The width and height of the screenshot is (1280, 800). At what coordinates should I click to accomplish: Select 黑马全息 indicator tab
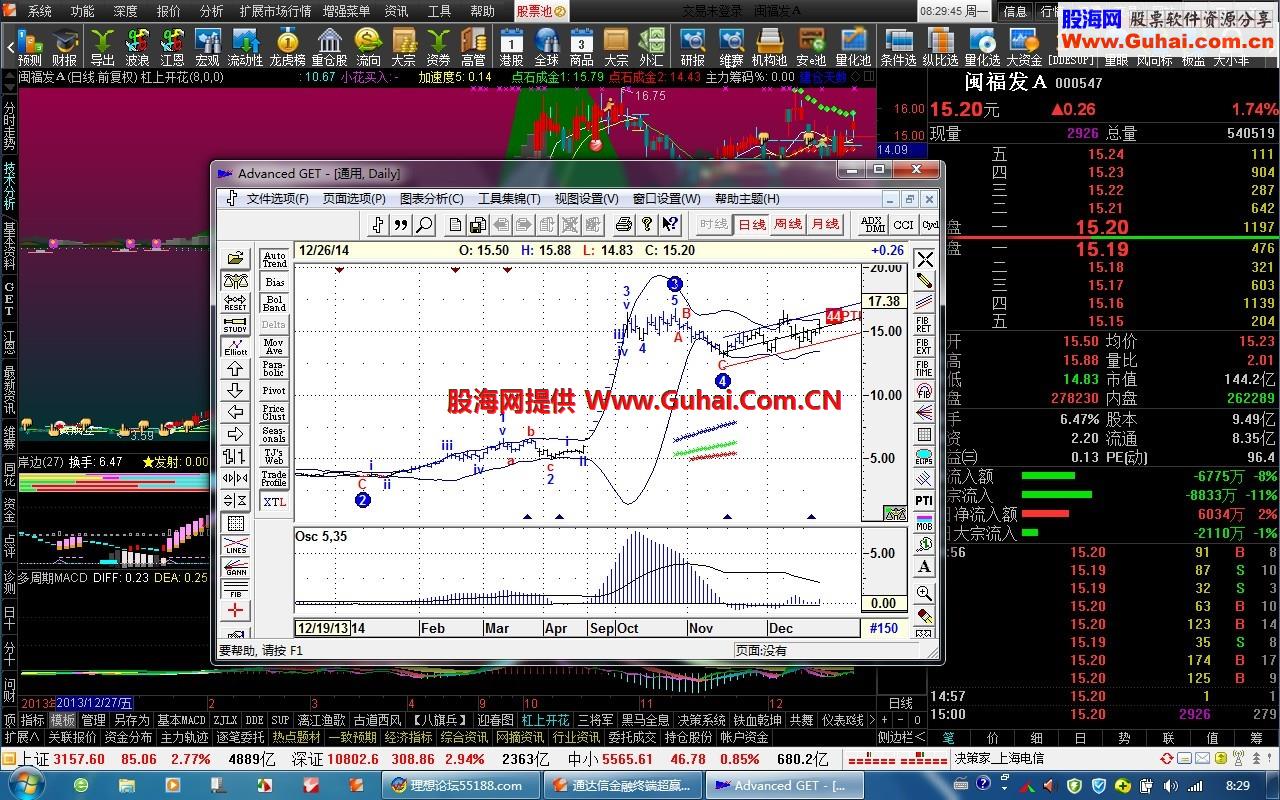pyautogui.click(x=645, y=720)
